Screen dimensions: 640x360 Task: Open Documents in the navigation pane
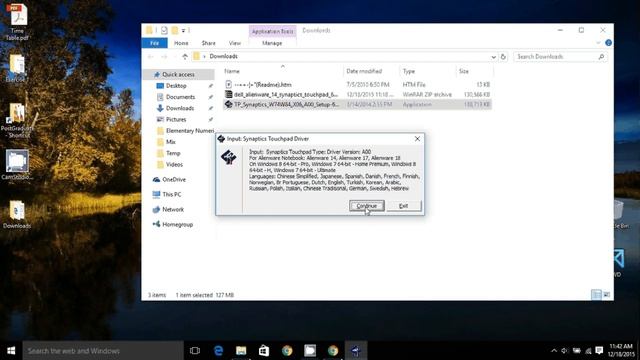coord(180,97)
